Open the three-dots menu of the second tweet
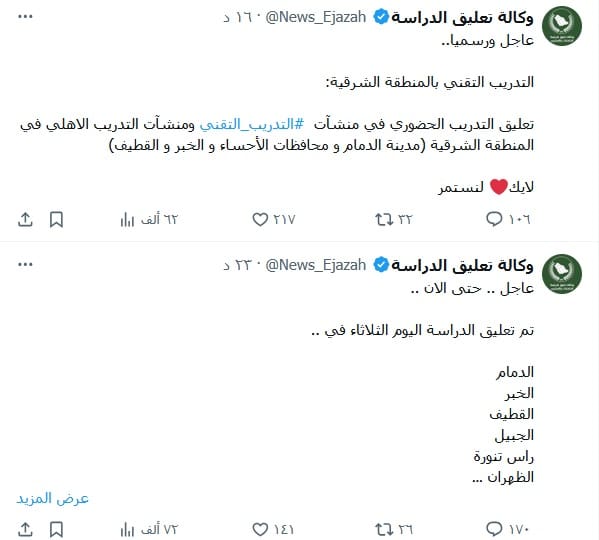This screenshot has height=540, width=599. coord(25,264)
